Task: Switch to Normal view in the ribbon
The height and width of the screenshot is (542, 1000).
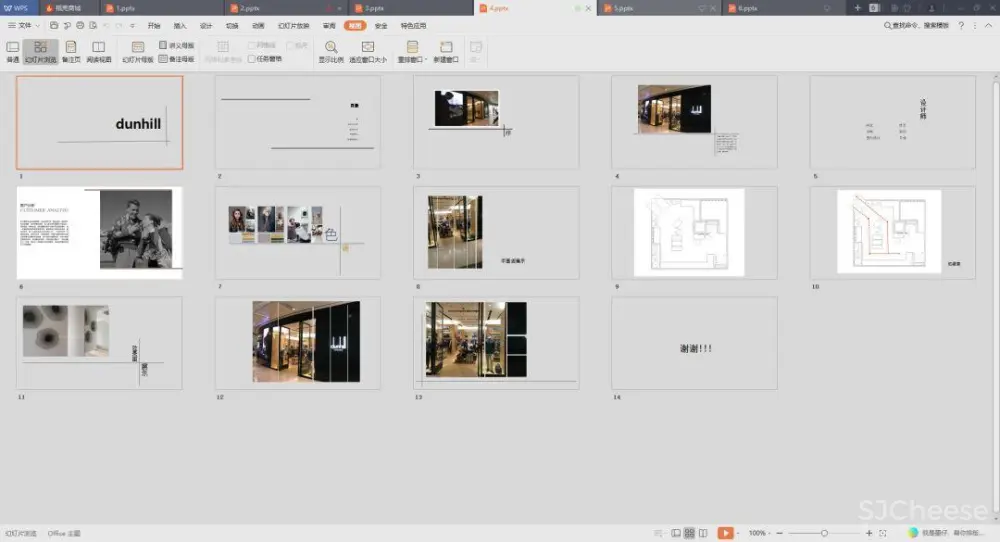Action: [12, 51]
